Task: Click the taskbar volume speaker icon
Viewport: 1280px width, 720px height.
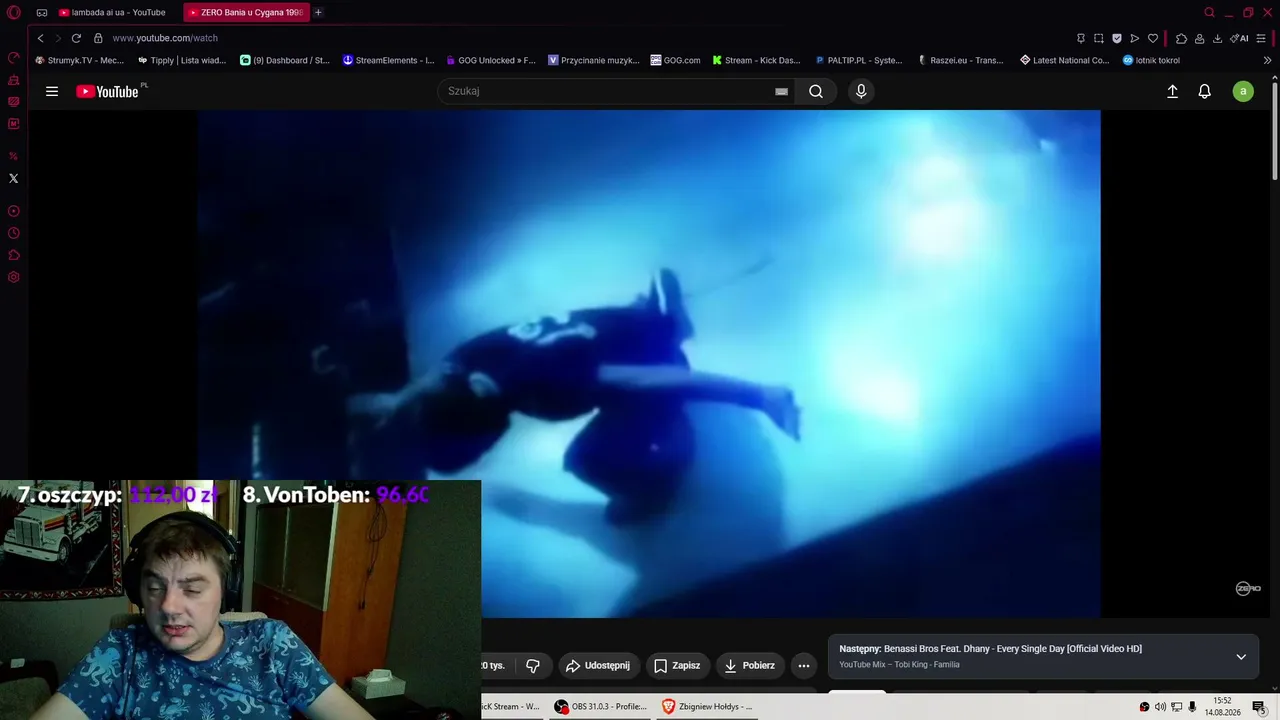Action: (1160, 707)
